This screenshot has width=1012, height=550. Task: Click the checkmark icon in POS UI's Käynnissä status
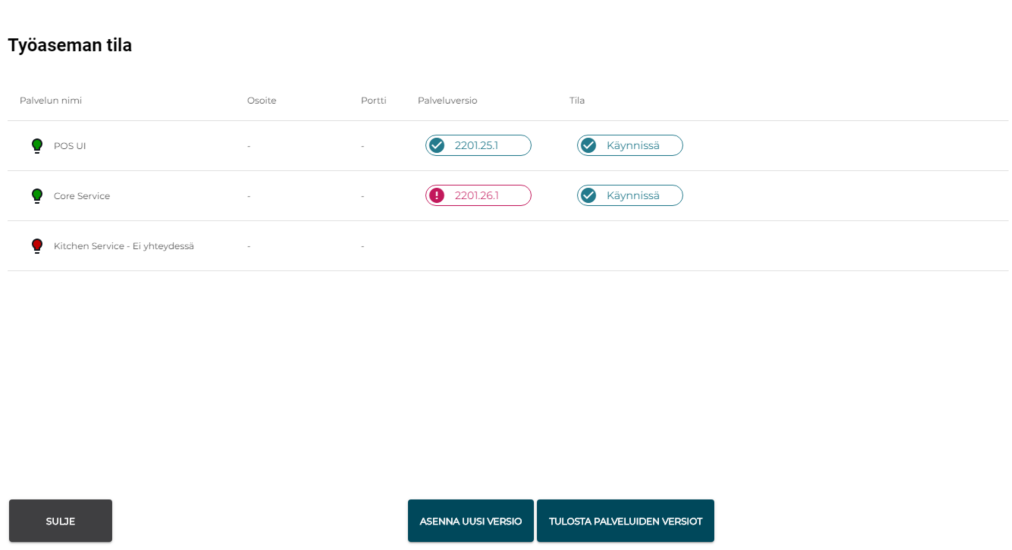(589, 146)
